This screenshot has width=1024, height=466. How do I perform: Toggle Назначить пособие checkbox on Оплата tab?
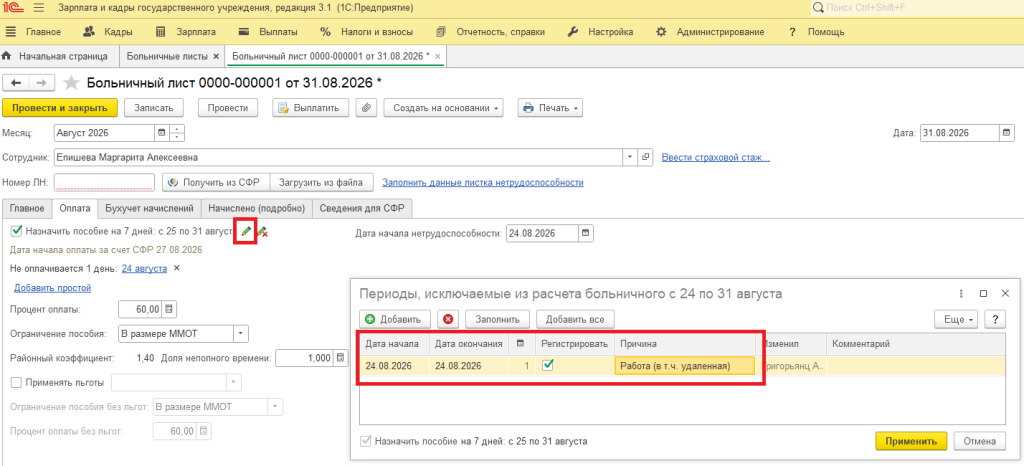tap(16, 230)
